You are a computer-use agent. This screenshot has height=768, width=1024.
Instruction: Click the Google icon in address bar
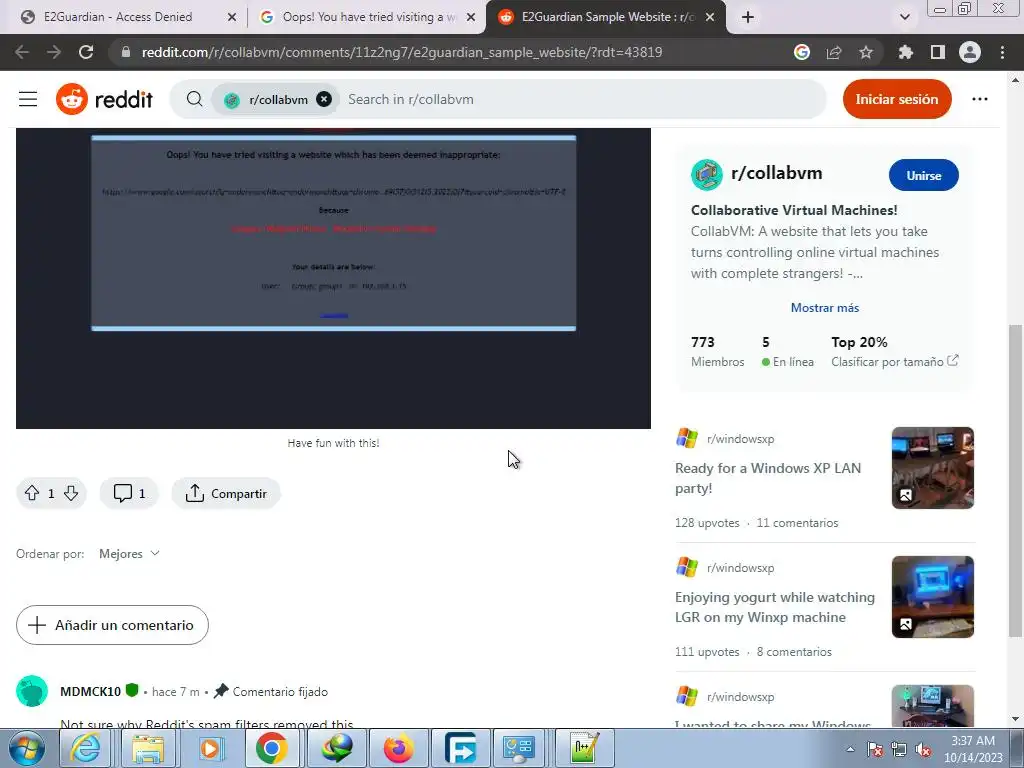point(802,52)
